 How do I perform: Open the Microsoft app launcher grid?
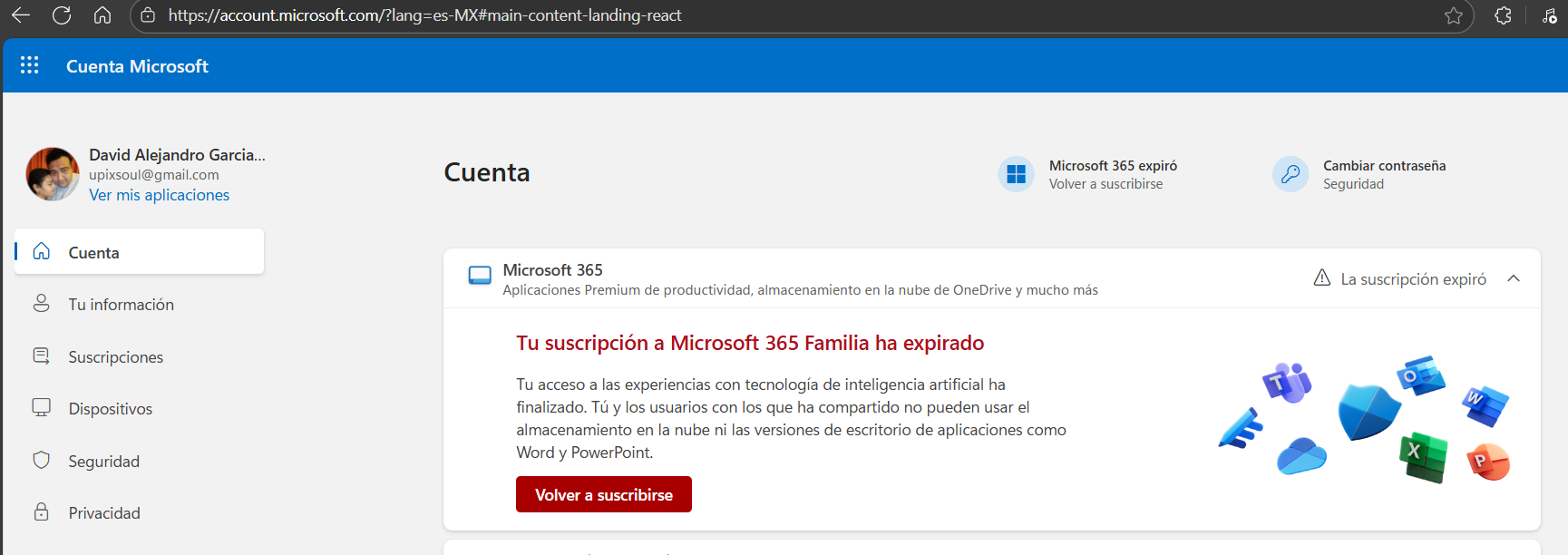[x=29, y=65]
